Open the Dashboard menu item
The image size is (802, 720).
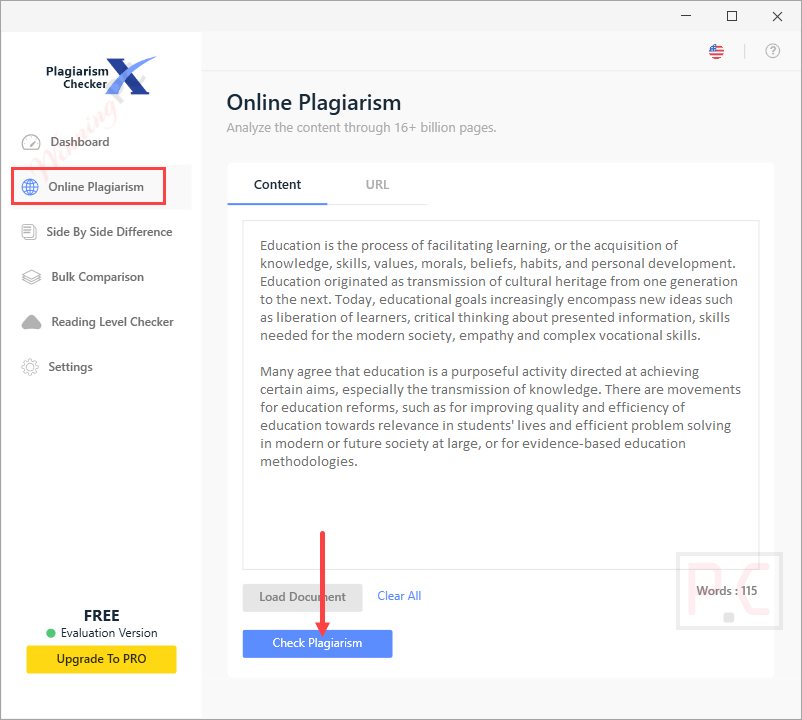(80, 142)
